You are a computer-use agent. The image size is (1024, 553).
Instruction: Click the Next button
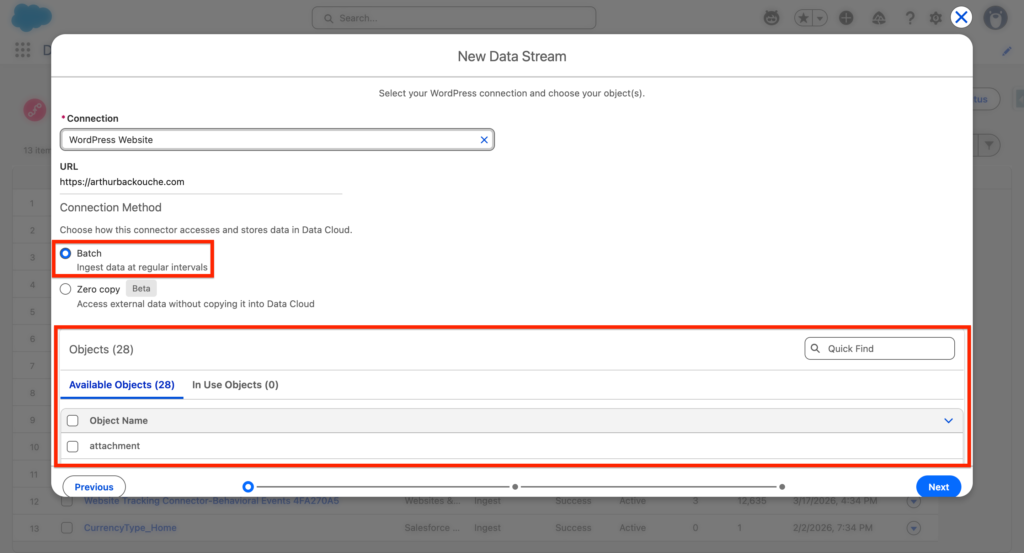938,487
